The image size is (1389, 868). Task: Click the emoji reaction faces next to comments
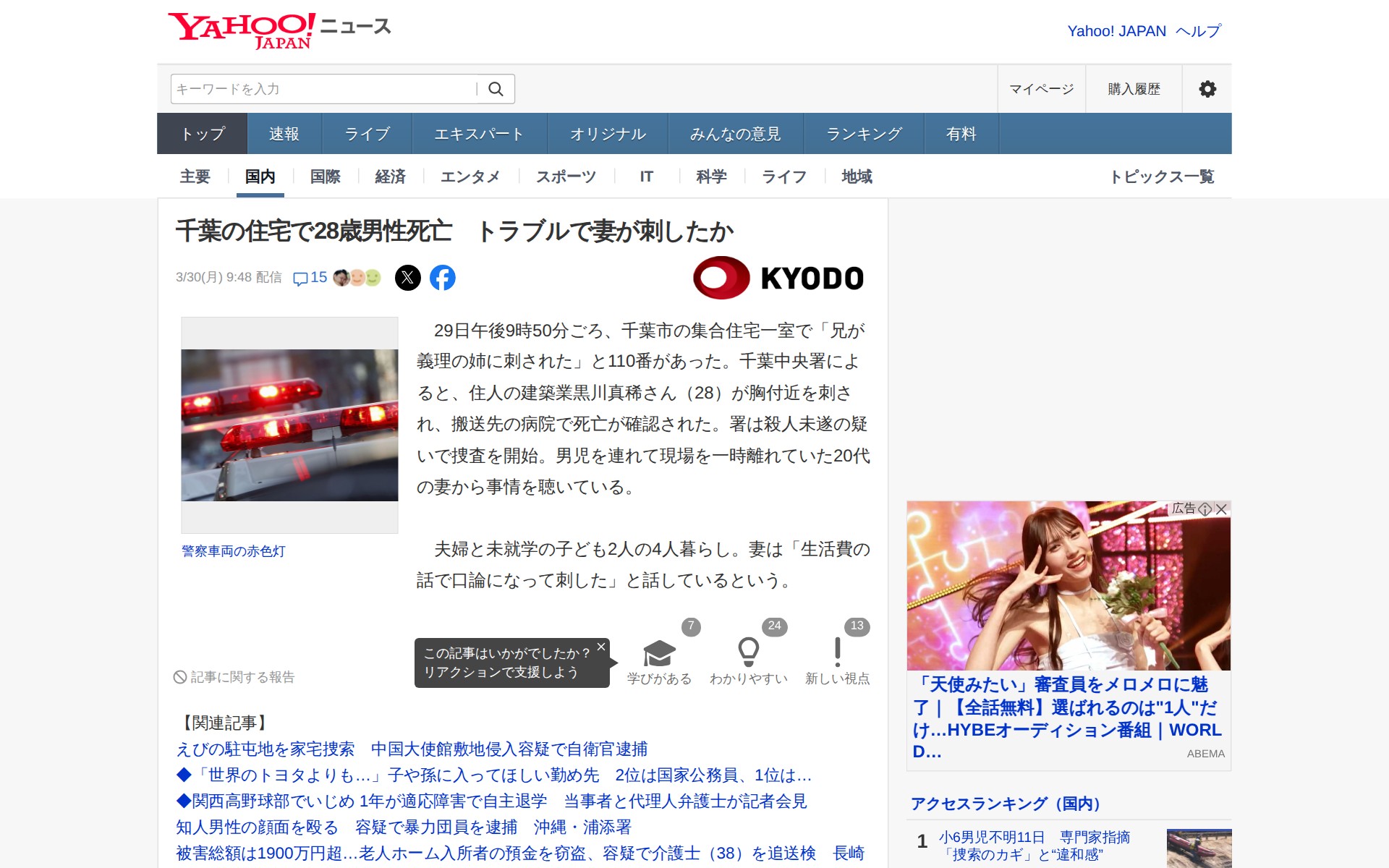click(355, 276)
